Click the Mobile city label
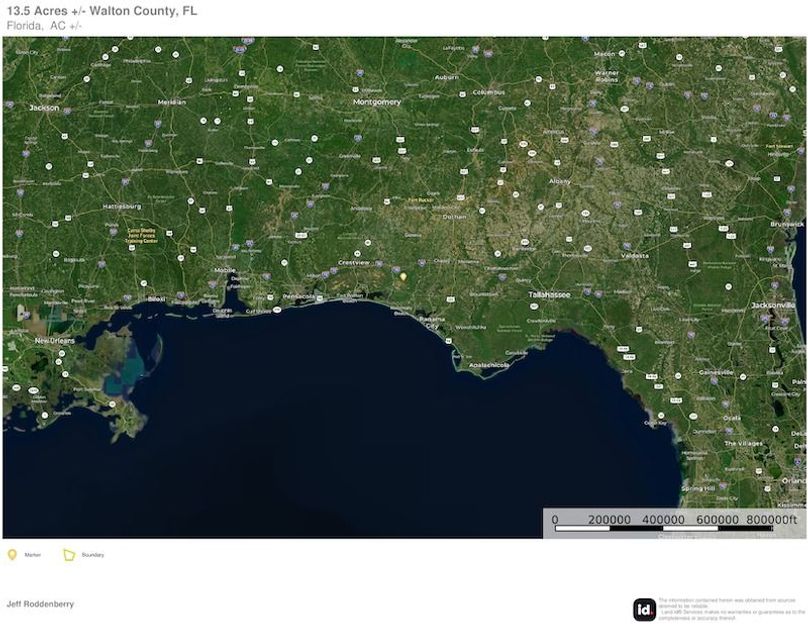 [224, 270]
